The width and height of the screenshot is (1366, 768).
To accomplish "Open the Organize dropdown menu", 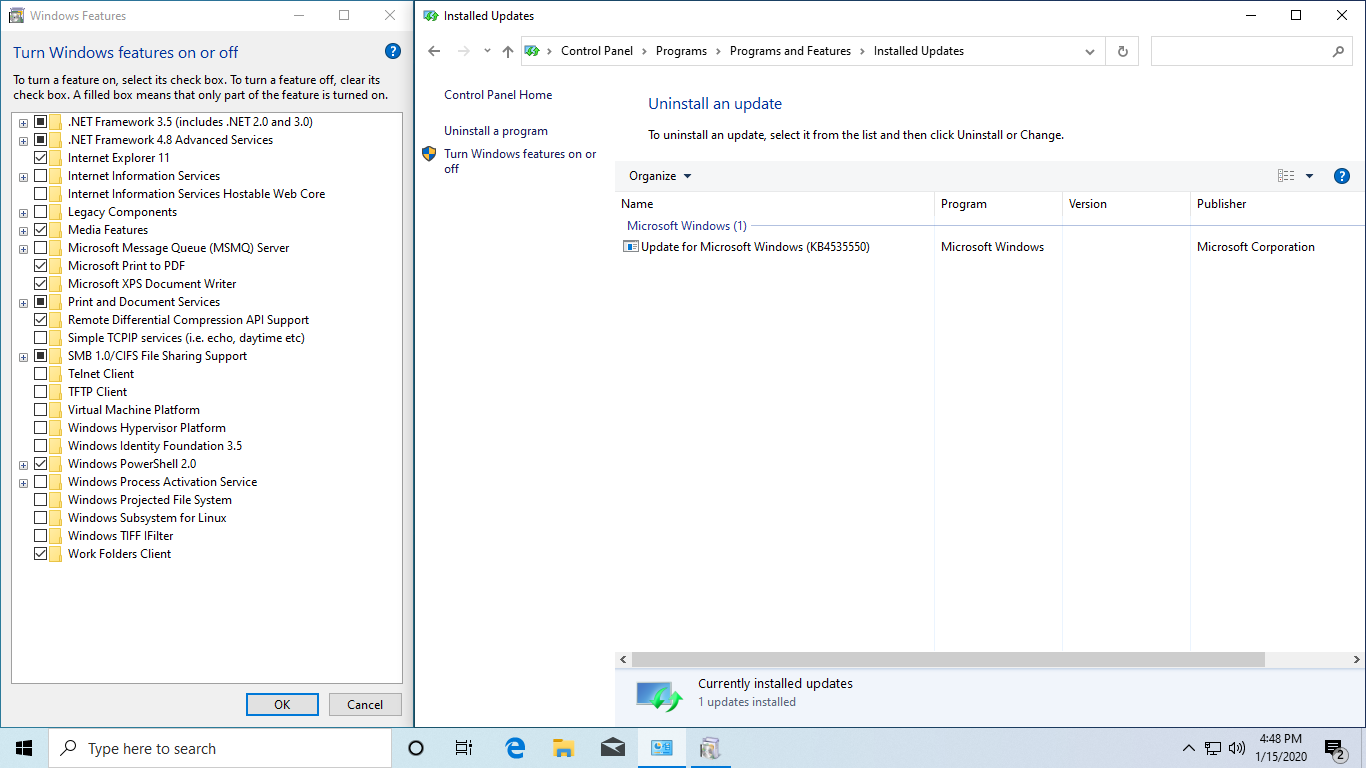I will tap(660, 176).
